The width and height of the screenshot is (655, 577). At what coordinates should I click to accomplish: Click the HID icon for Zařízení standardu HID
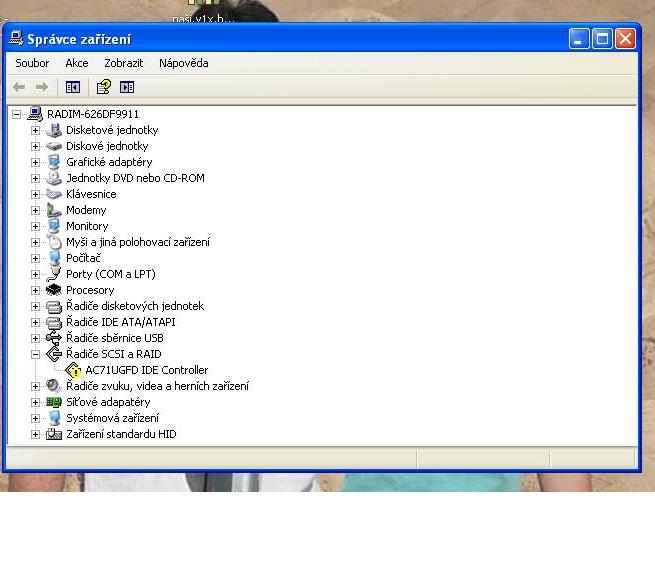(x=54, y=434)
